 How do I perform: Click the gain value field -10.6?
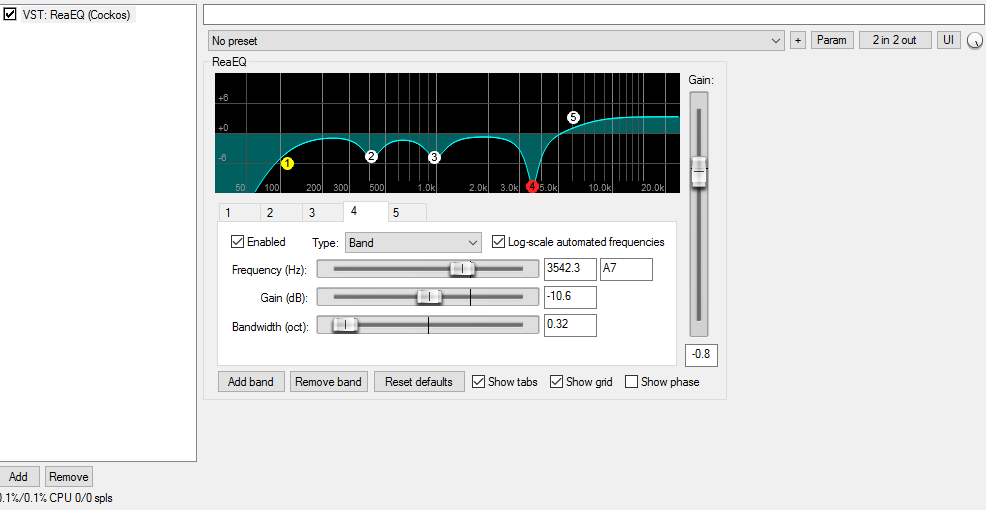click(570, 297)
